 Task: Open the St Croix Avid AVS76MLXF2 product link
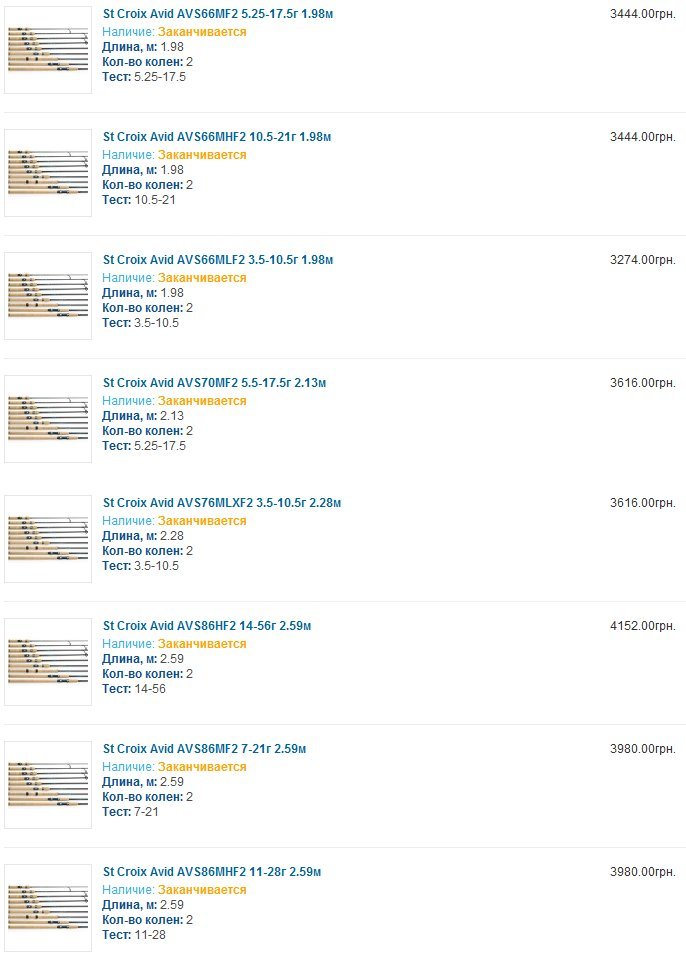(222, 503)
